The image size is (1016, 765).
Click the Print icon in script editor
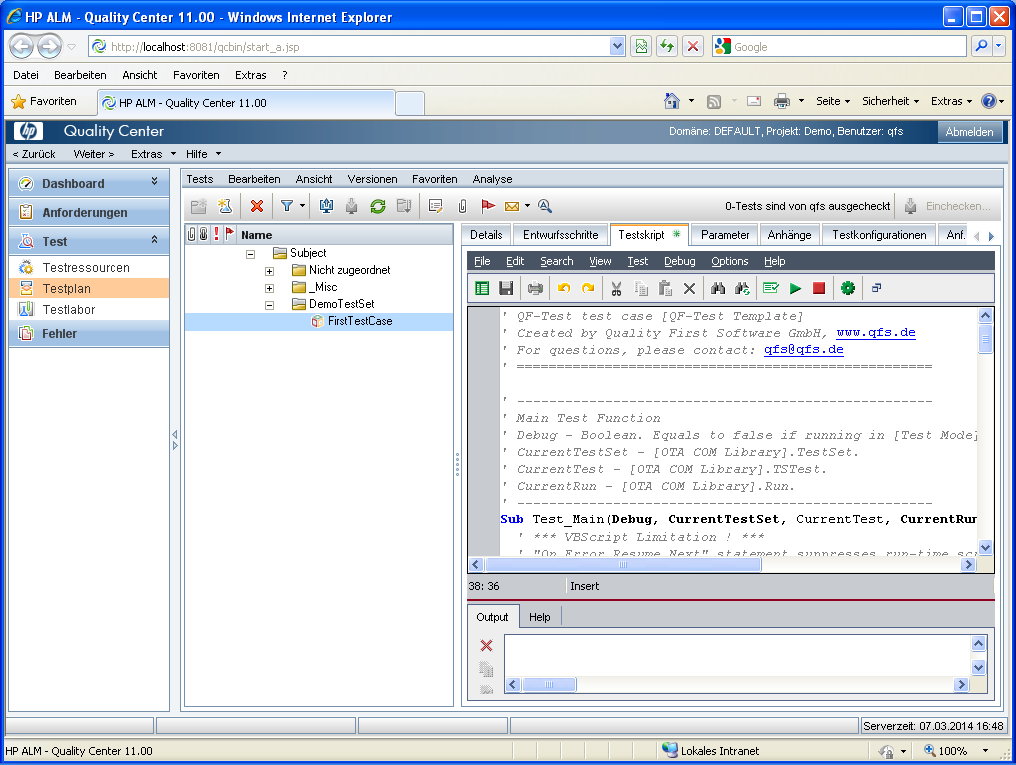(x=535, y=288)
